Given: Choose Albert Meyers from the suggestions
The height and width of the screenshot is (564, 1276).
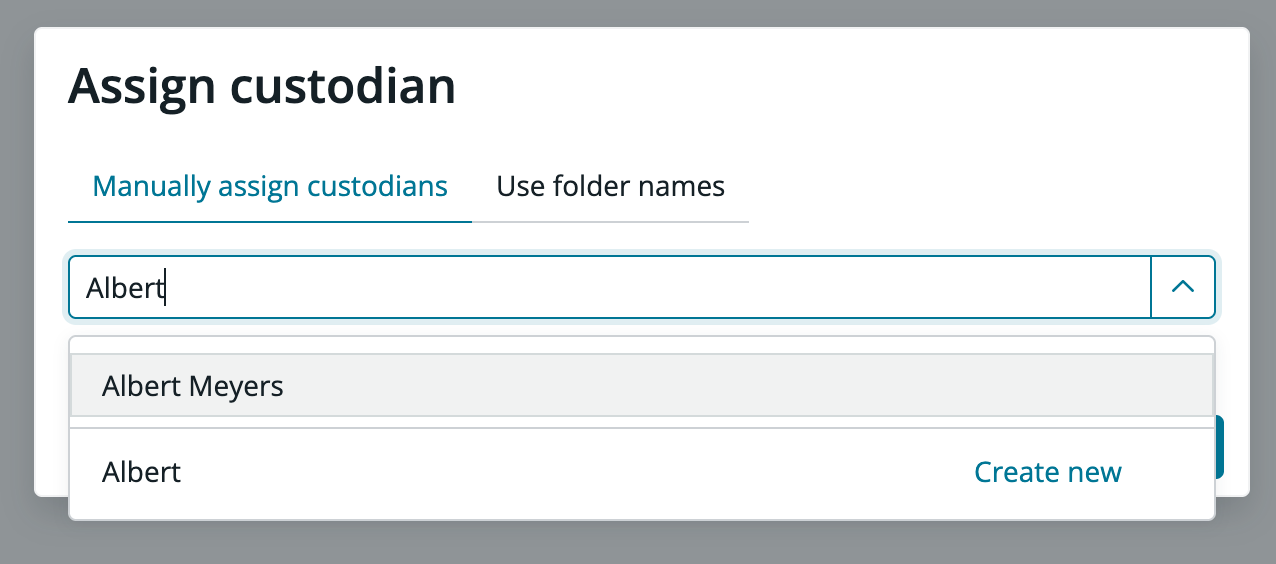Looking at the screenshot, I should pos(193,386).
